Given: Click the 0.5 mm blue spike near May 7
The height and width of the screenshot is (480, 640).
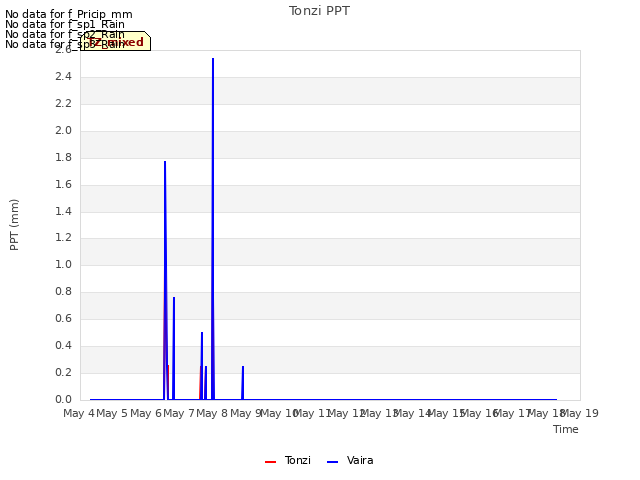Looking at the screenshot, I should (202, 366).
